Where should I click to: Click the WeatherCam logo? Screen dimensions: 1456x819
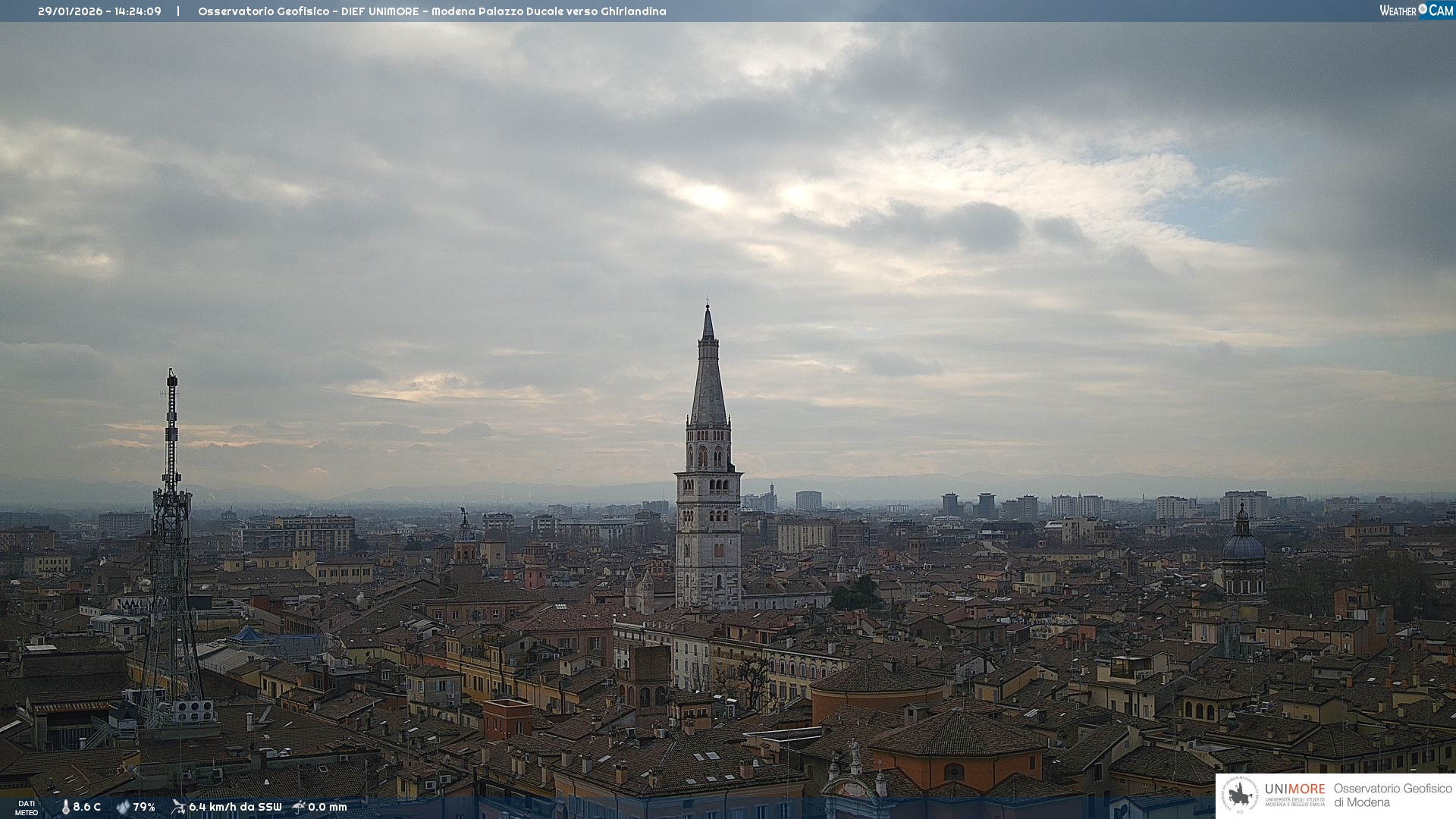[1416, 11]
